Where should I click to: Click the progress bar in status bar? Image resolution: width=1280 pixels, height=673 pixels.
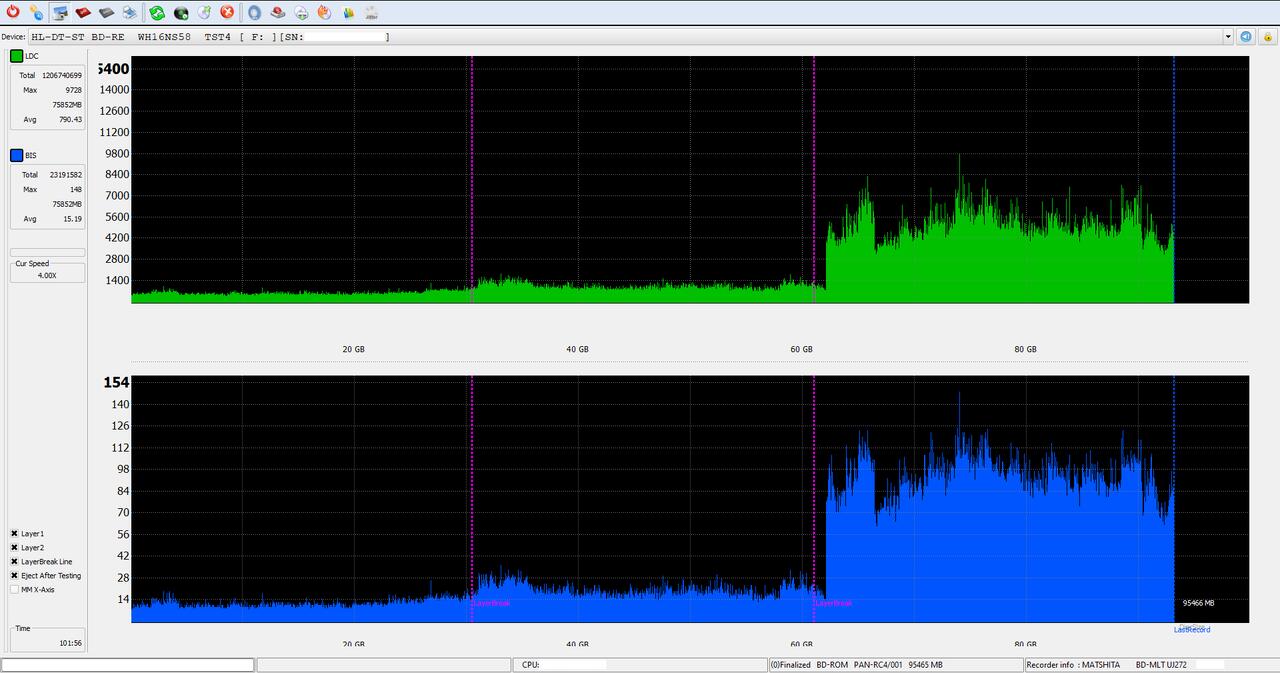(128, 665)
